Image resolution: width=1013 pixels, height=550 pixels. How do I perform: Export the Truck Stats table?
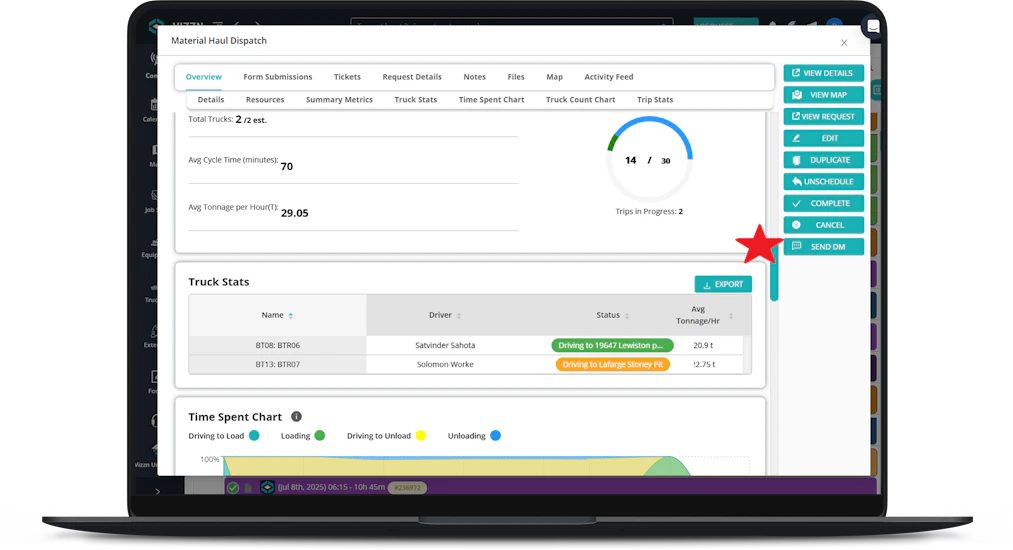(x=723, y=284)
